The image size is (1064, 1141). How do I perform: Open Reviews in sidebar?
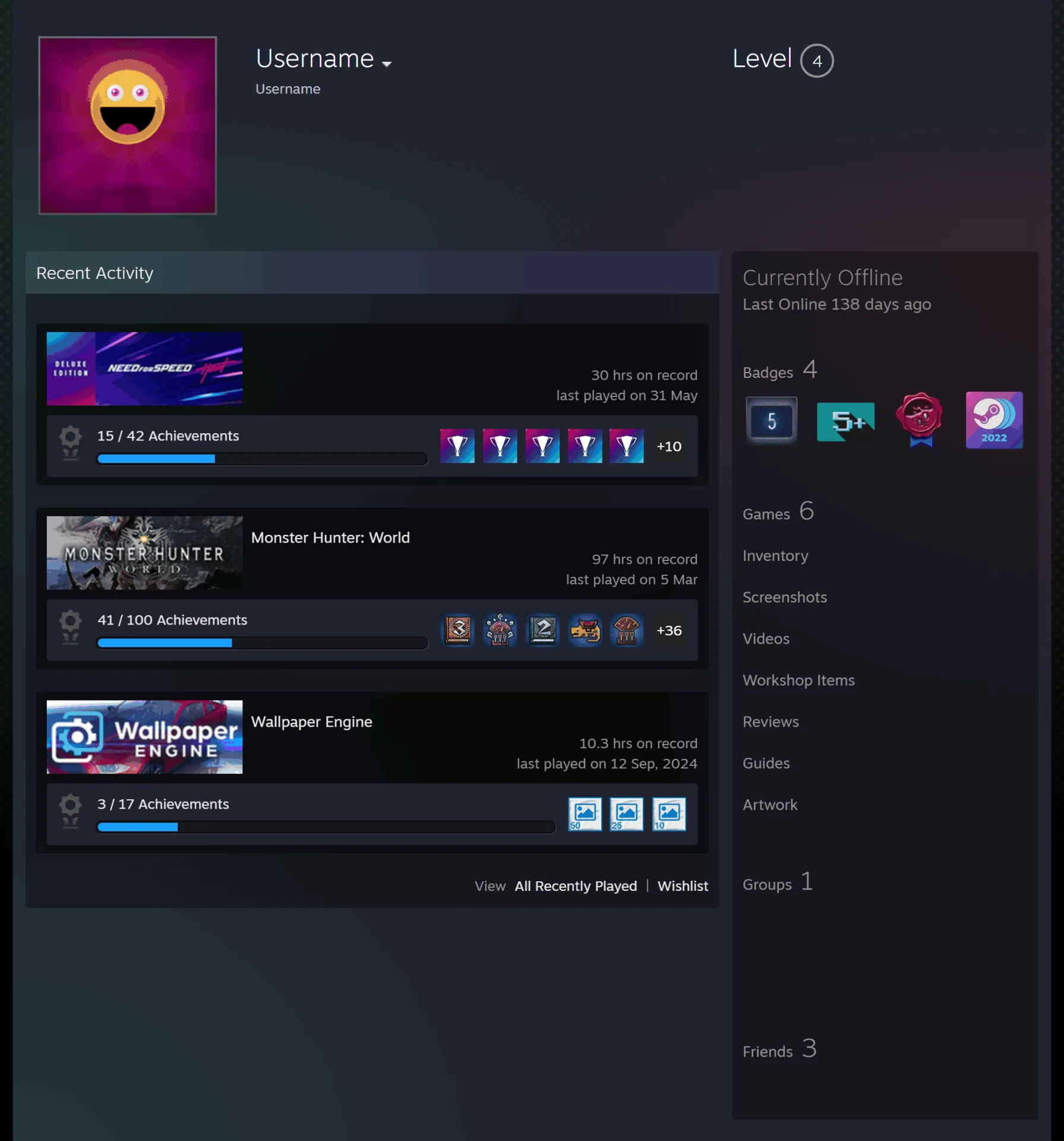[771, 722]
